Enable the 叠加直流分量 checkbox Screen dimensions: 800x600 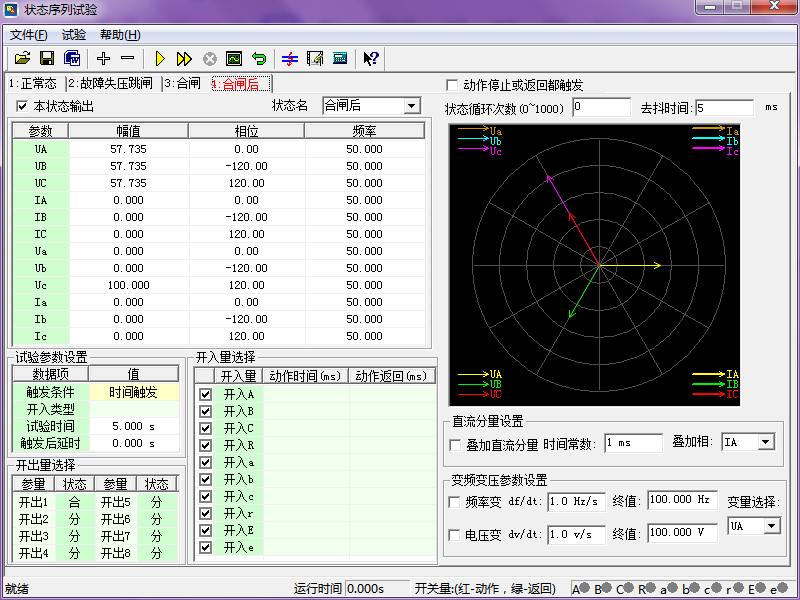(x=457, y=444)
